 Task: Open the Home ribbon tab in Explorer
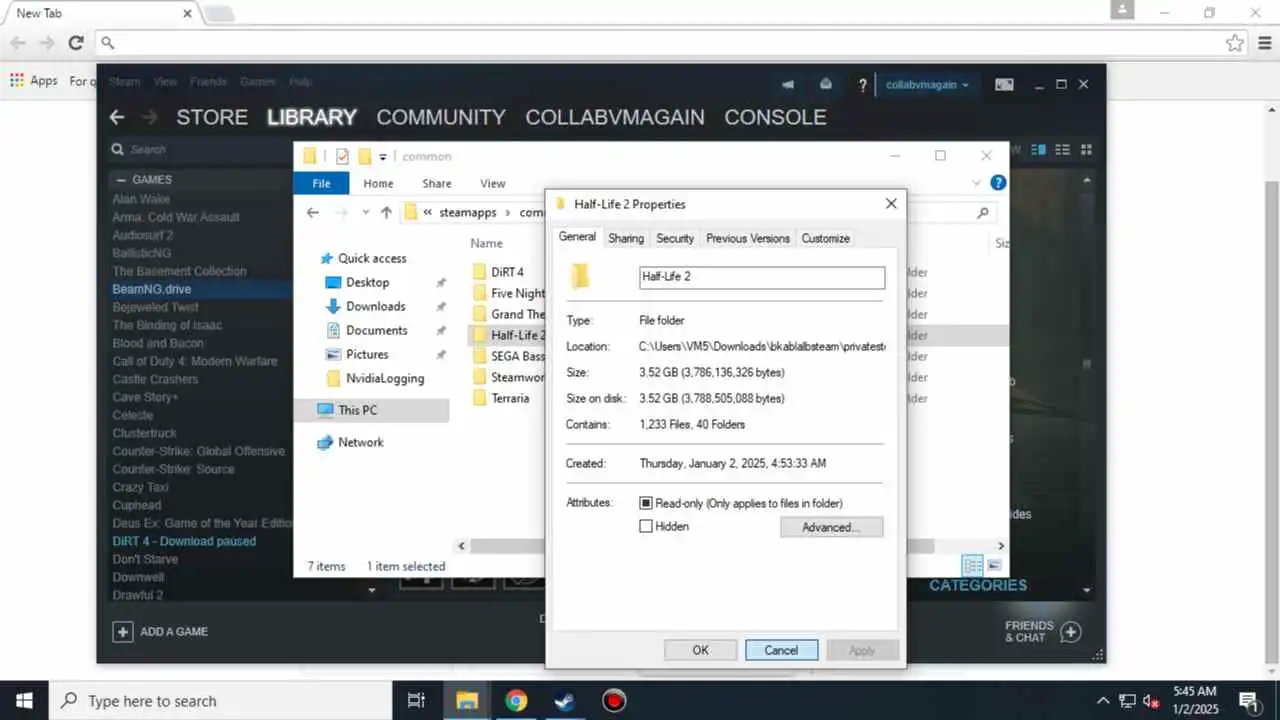tap(378, 183)
